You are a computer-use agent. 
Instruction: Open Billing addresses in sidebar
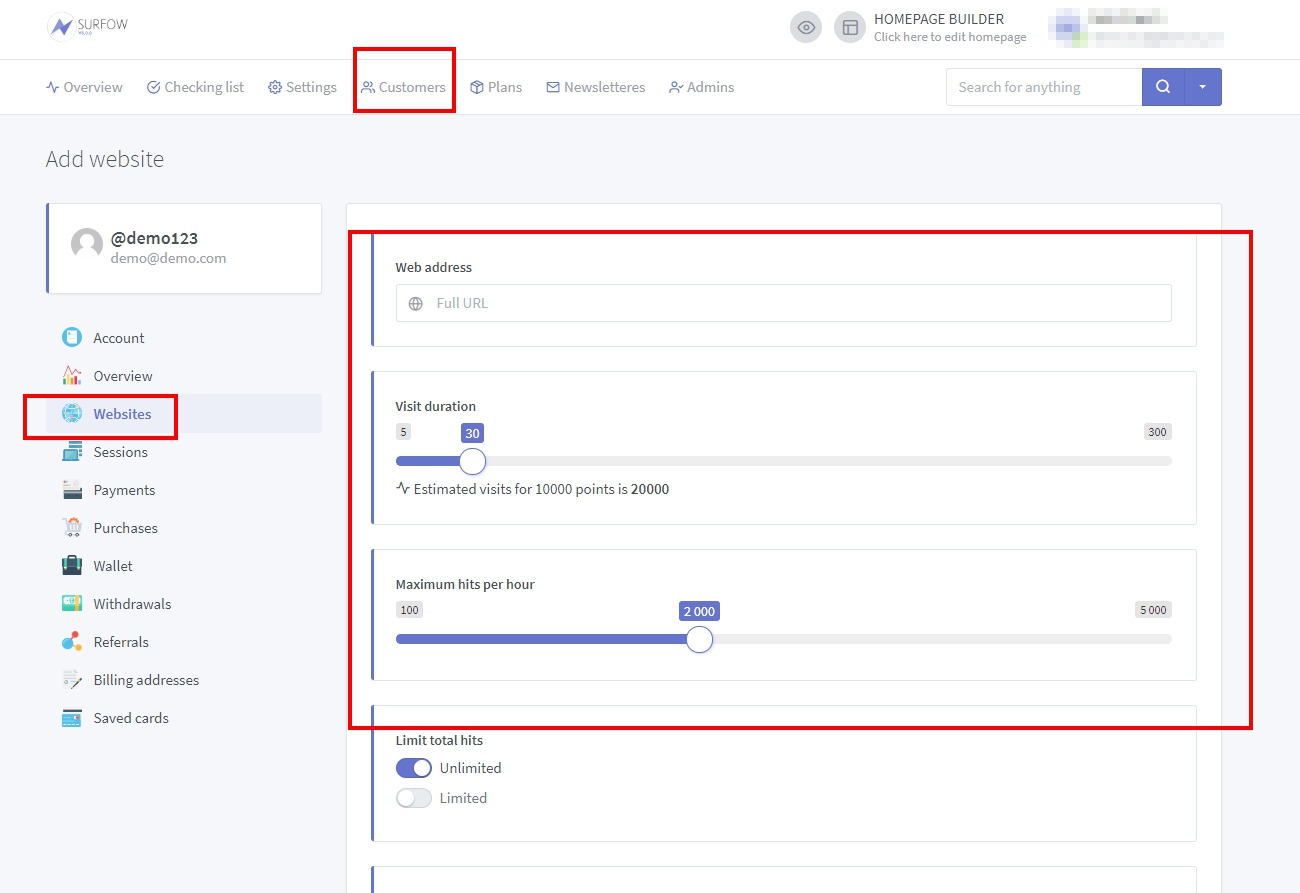point(146,680)
